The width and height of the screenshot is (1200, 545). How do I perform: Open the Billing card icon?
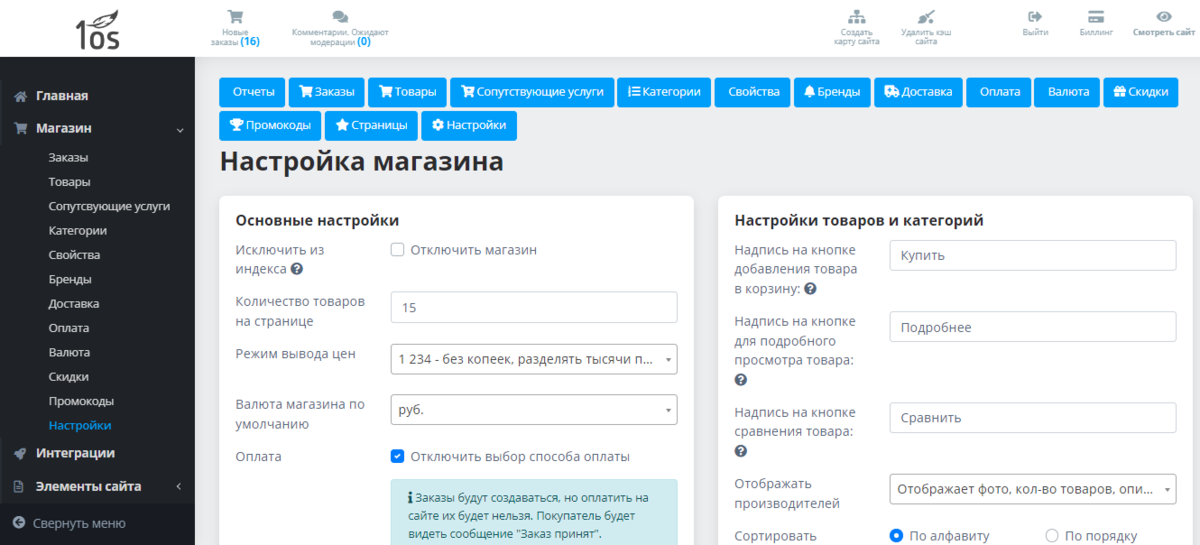[1096, 17]
